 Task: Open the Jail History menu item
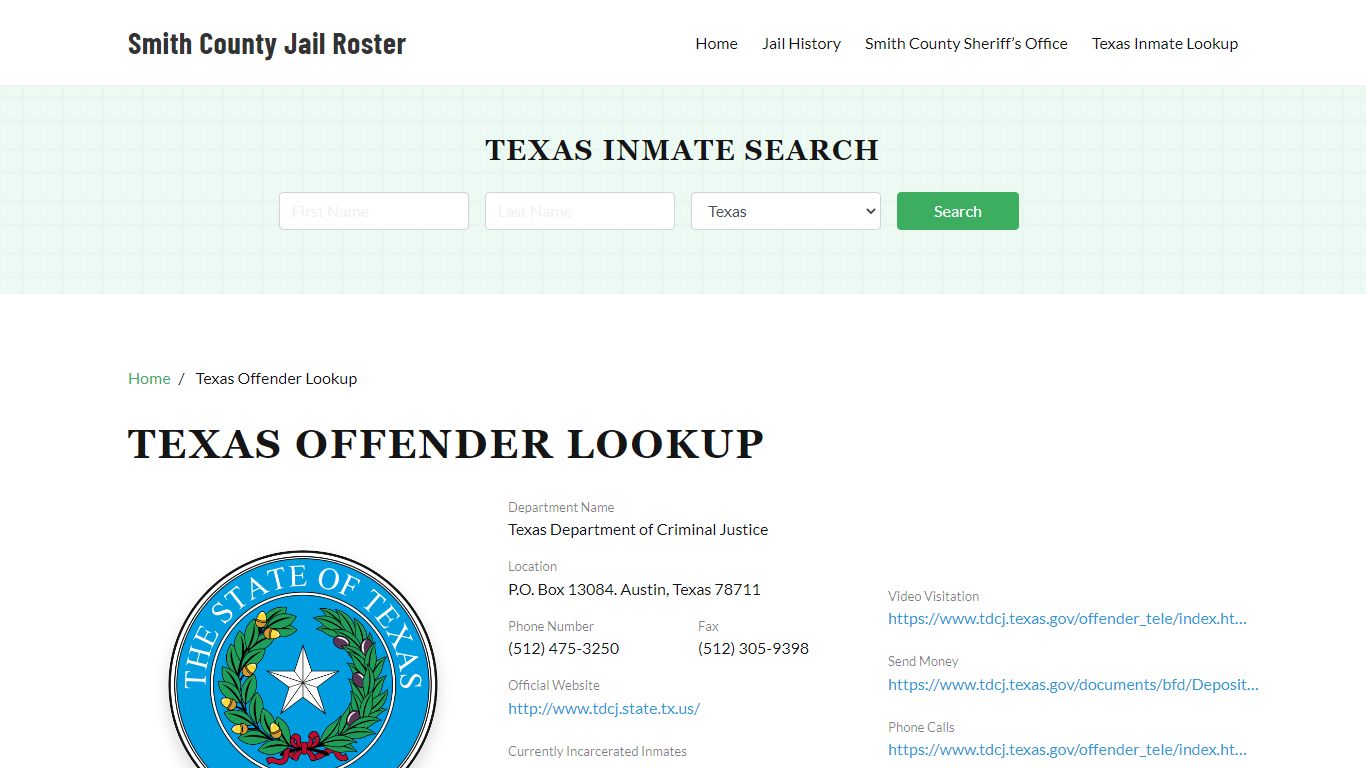tap(801, 44)
